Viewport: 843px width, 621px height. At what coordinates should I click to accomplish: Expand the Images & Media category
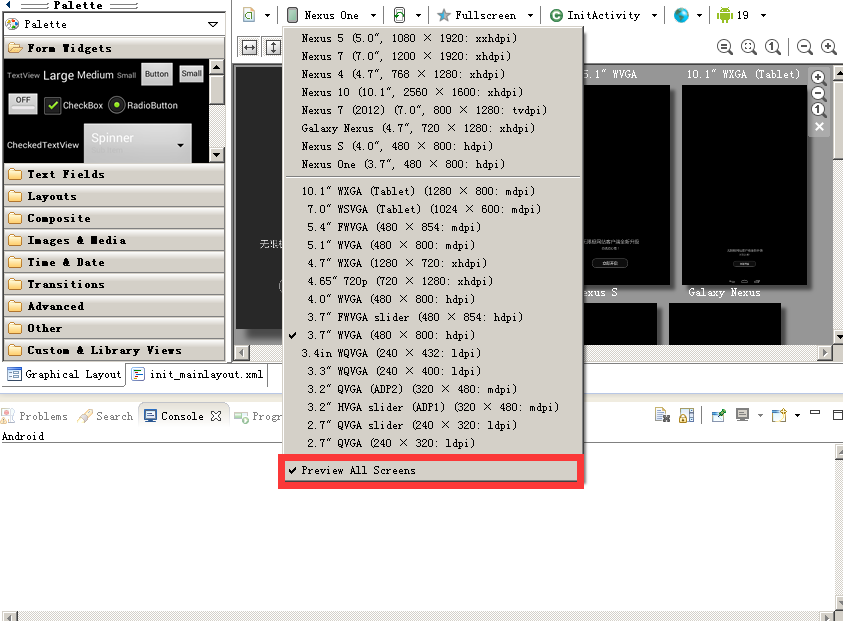click(x=114, y=240)
